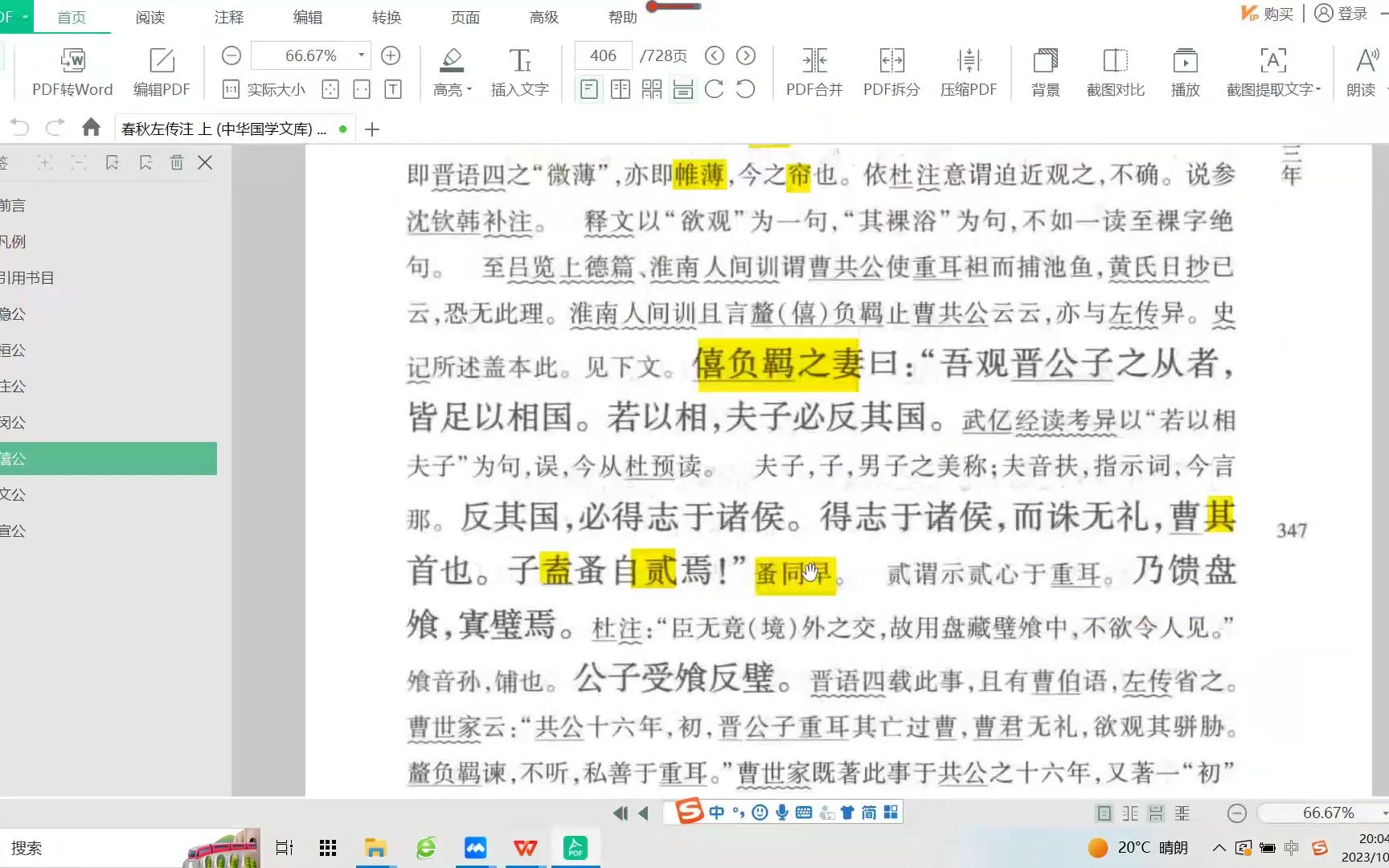
Task: Open the 高级 tab
Action: pos(544,17)
